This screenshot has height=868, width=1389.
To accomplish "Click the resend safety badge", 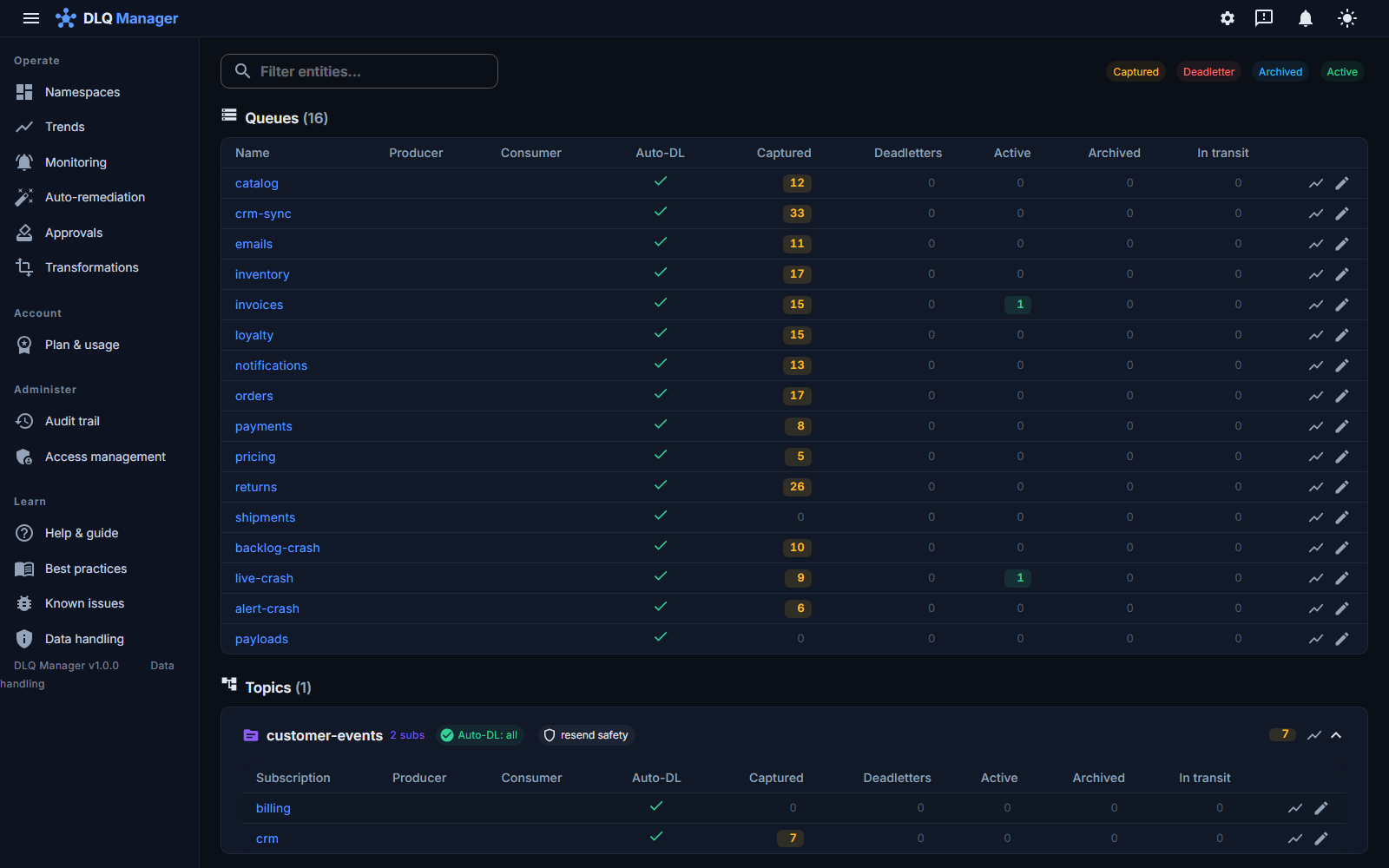I will (x=586, y=735).
